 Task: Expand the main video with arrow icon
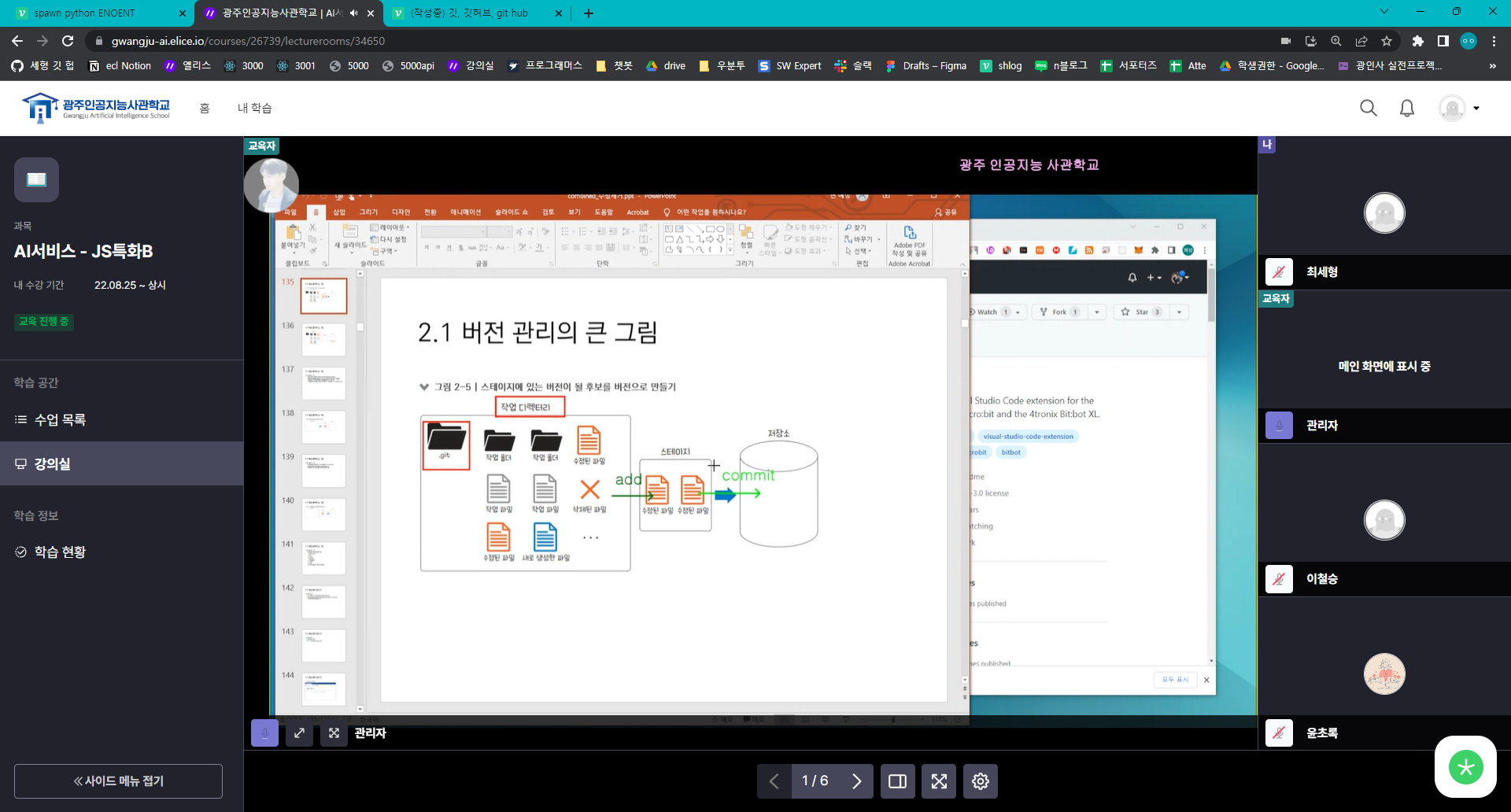tap(299, 733)
